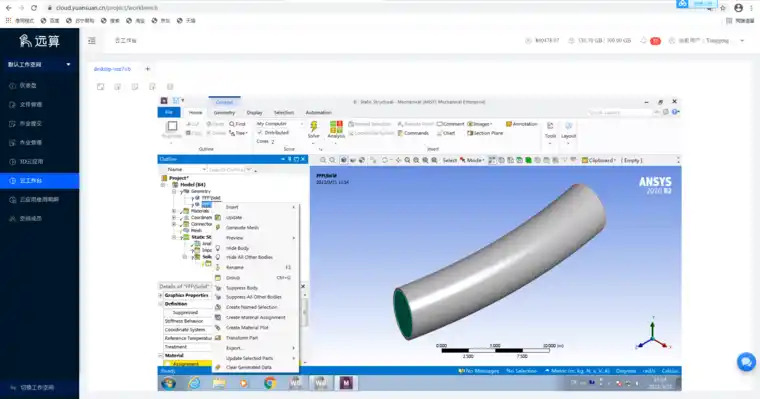
Task: Click the Solve lightning bolt icon
Action: [314, 128]
